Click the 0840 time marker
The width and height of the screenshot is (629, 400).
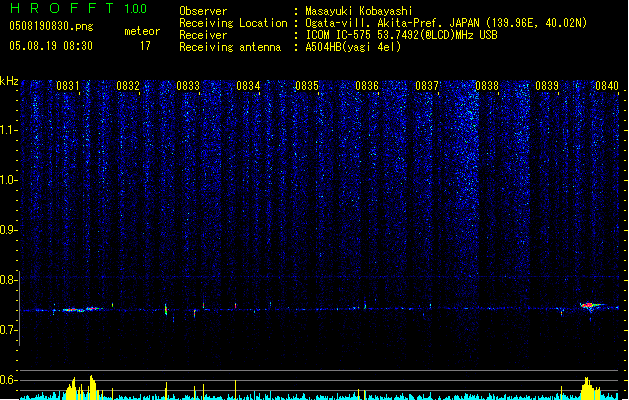tap(607, 86)
